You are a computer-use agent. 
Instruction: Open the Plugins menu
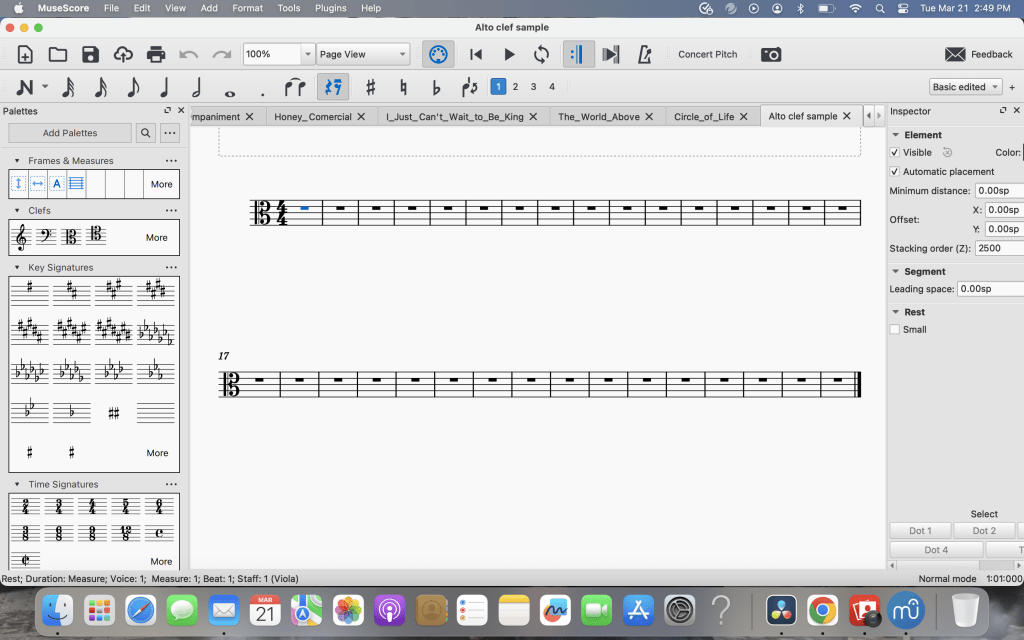(x=332, y=8)
